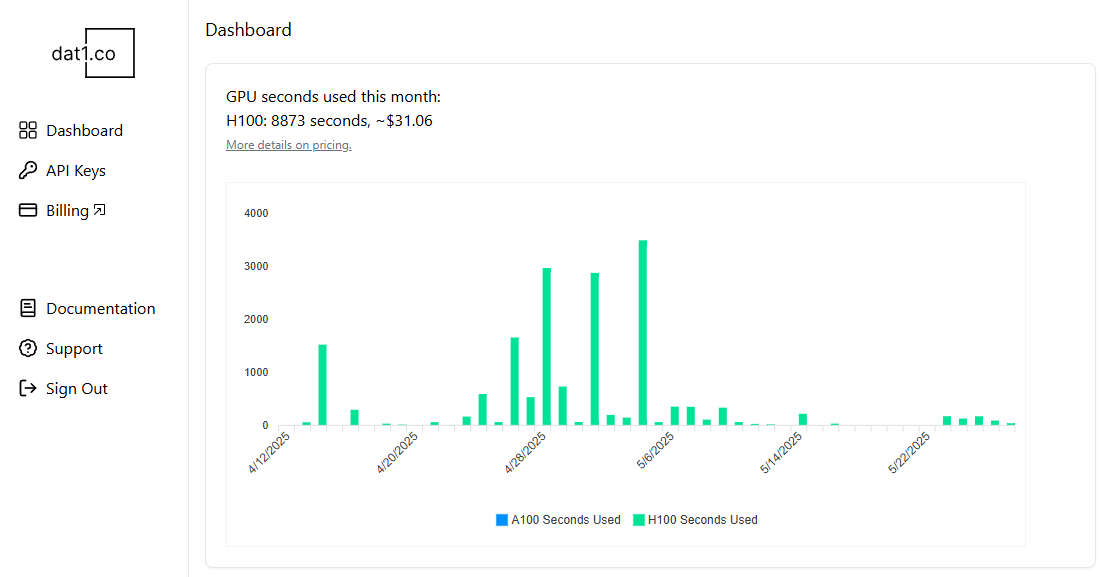Open the Documentation sidebar label
Viewport: 1108px width, 577px height.
(100, 309)
